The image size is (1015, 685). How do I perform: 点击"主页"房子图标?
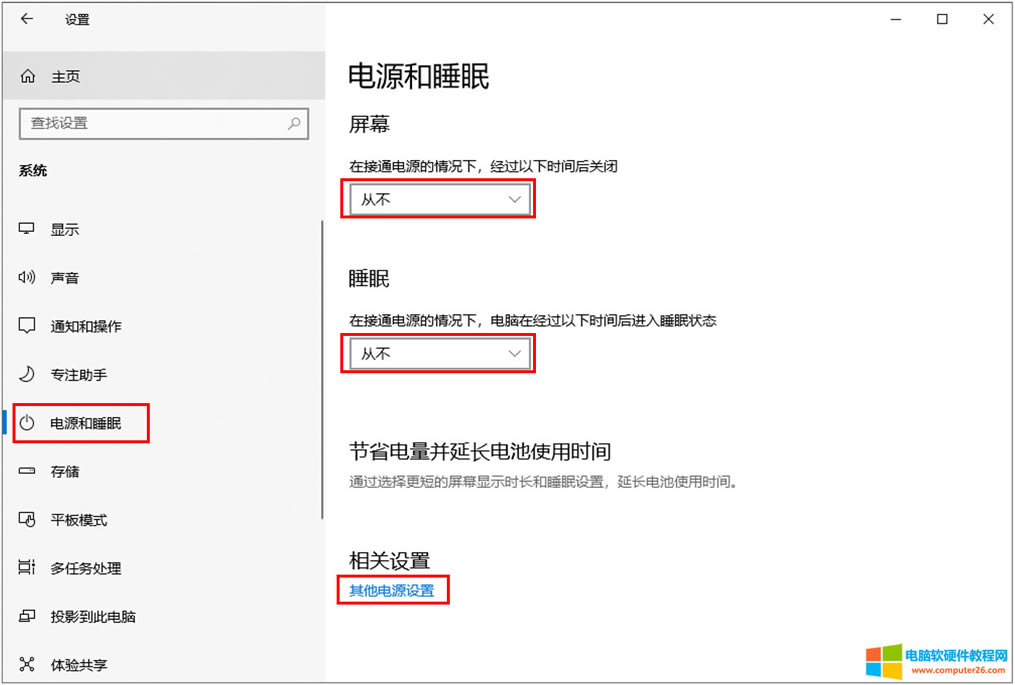coord(28,75)
